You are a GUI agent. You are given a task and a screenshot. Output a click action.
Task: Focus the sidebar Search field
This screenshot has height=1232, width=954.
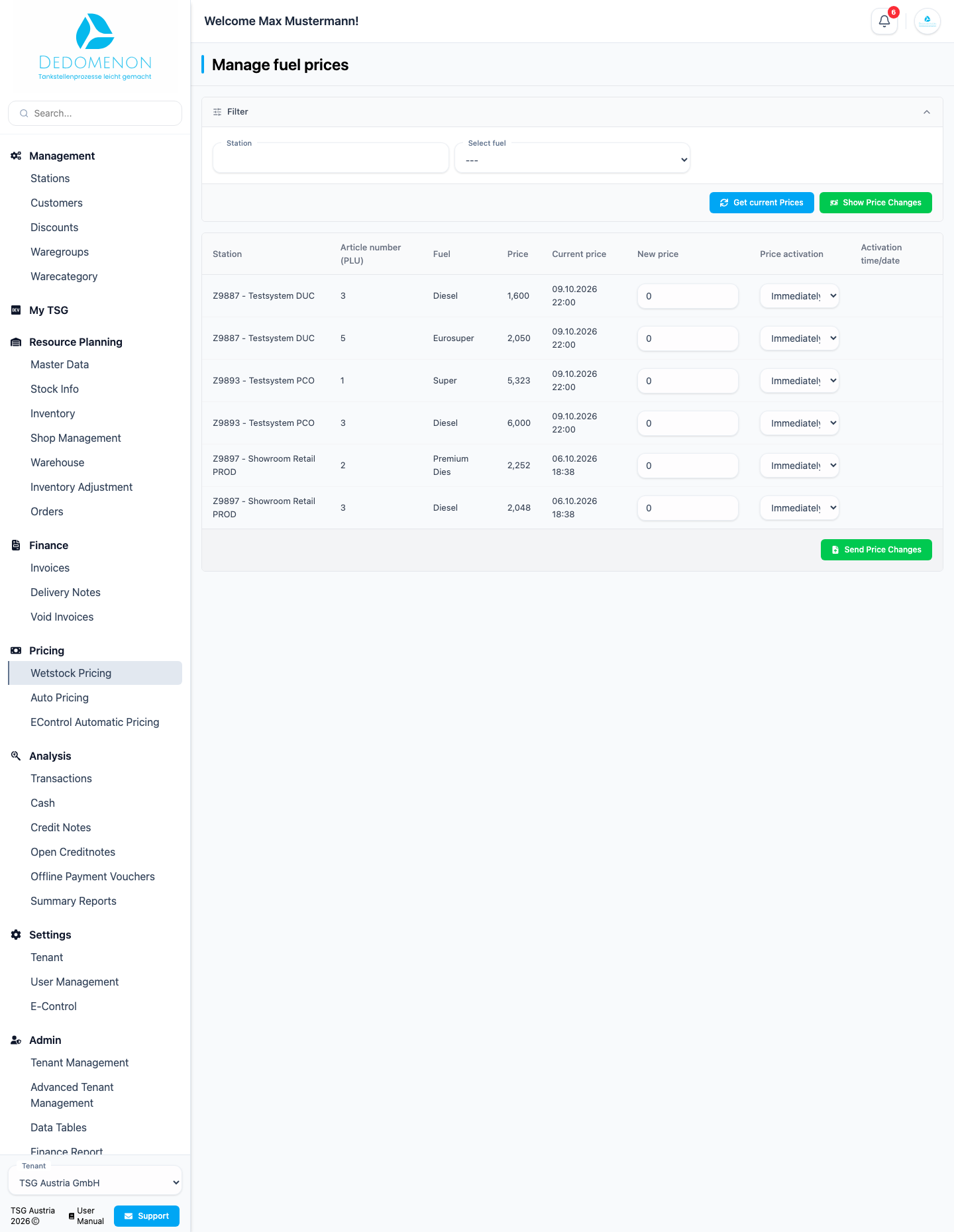click(x=95, y=113)
